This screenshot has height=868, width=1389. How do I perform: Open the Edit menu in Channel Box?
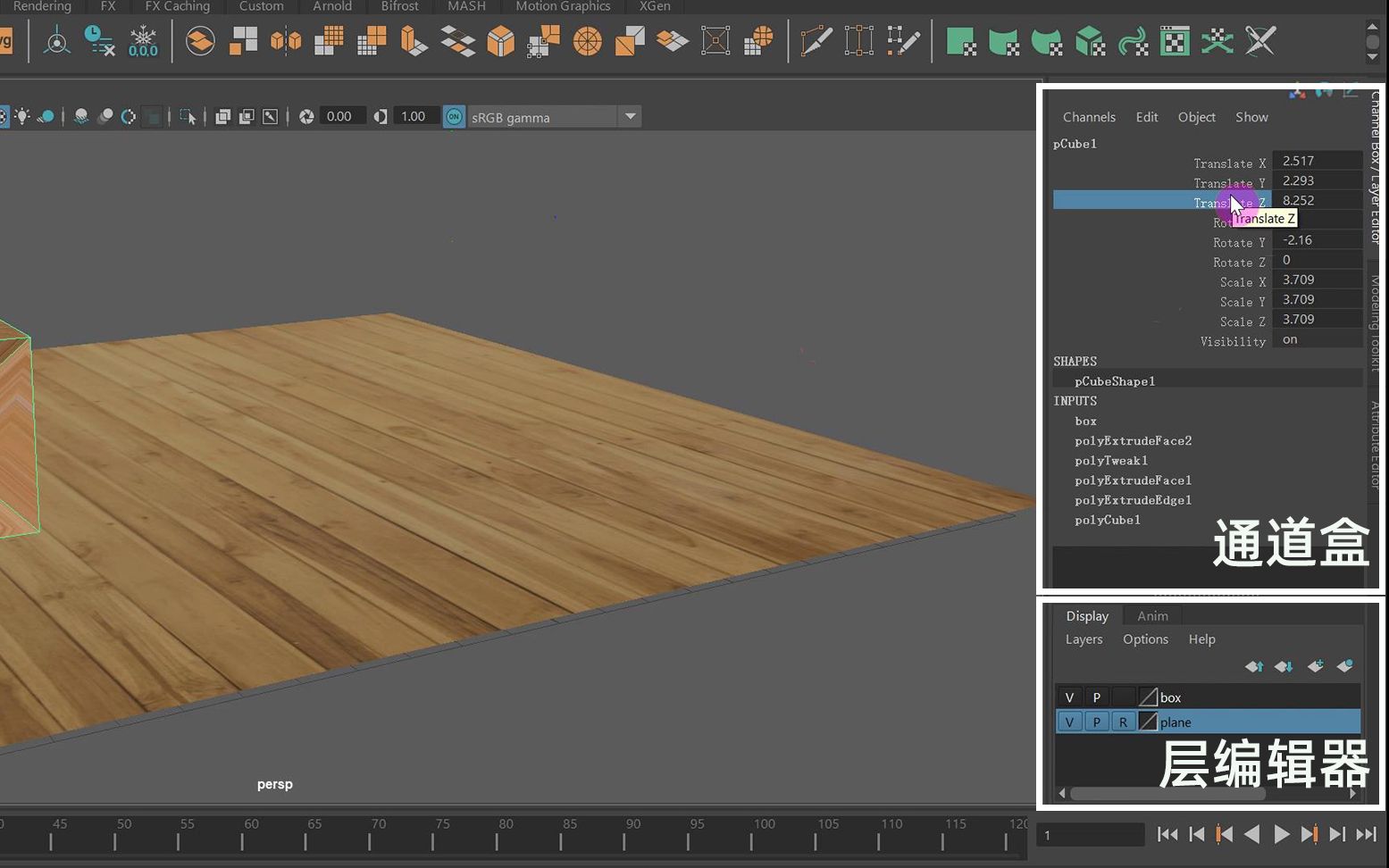pos(1147,117)
